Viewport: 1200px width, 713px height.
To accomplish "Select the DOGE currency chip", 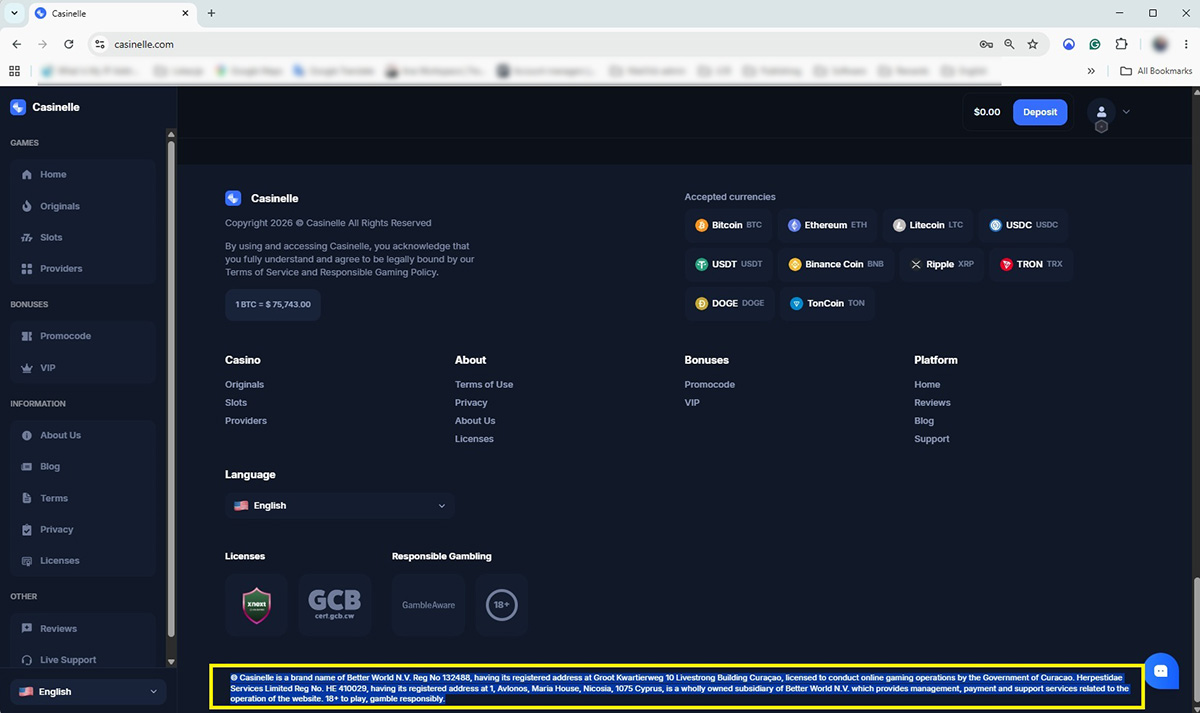I will [x=730, y=303].
